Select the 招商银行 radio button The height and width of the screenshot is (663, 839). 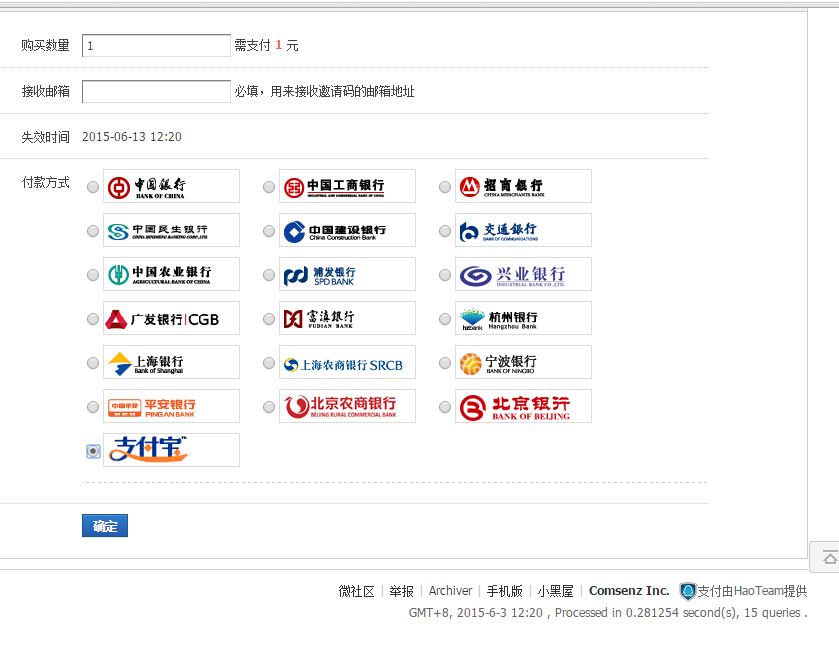445,187
